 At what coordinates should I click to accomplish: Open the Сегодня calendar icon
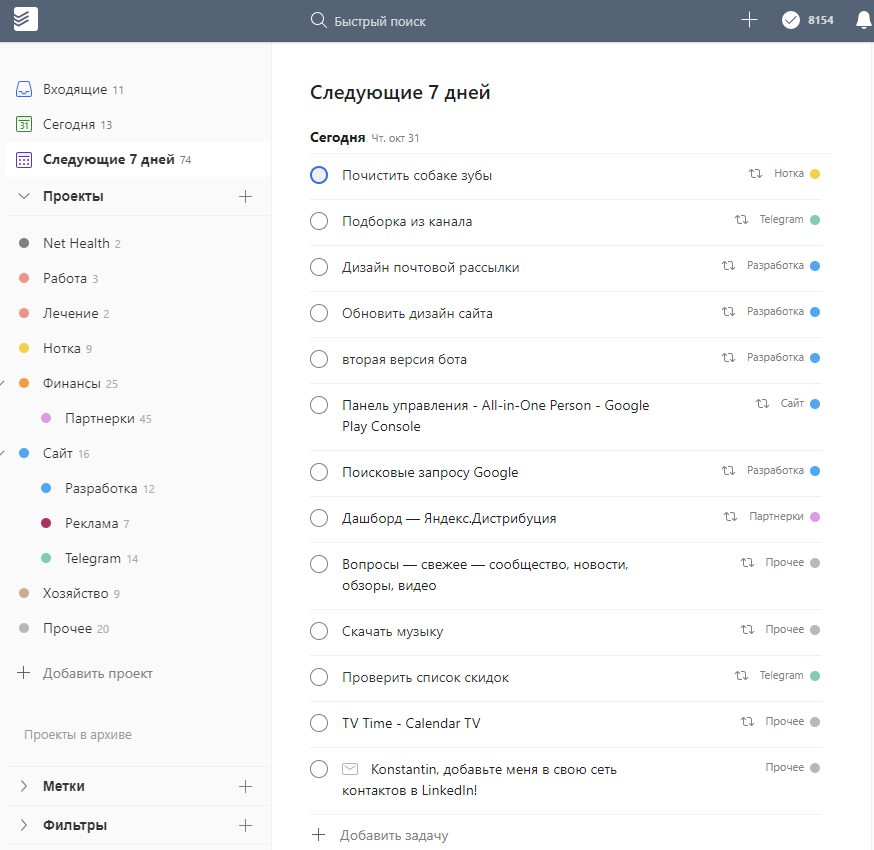(x=23, y=123)
